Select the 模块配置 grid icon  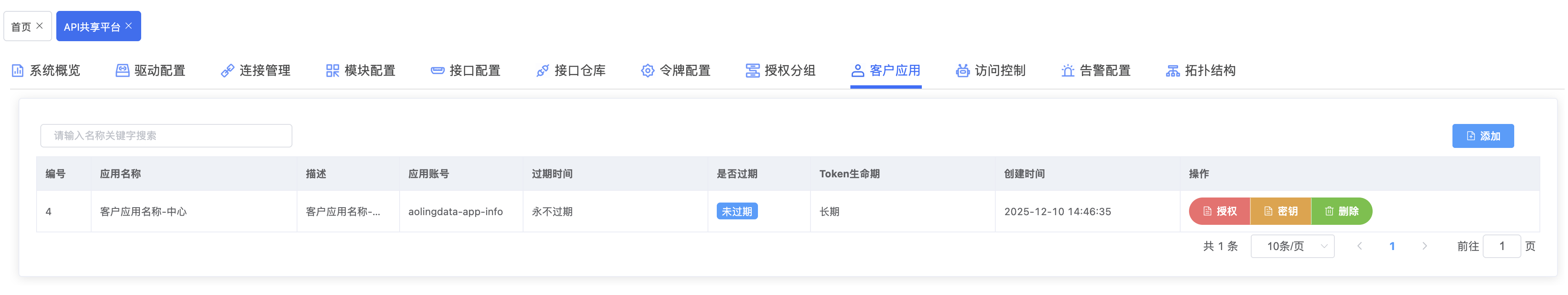332,71
